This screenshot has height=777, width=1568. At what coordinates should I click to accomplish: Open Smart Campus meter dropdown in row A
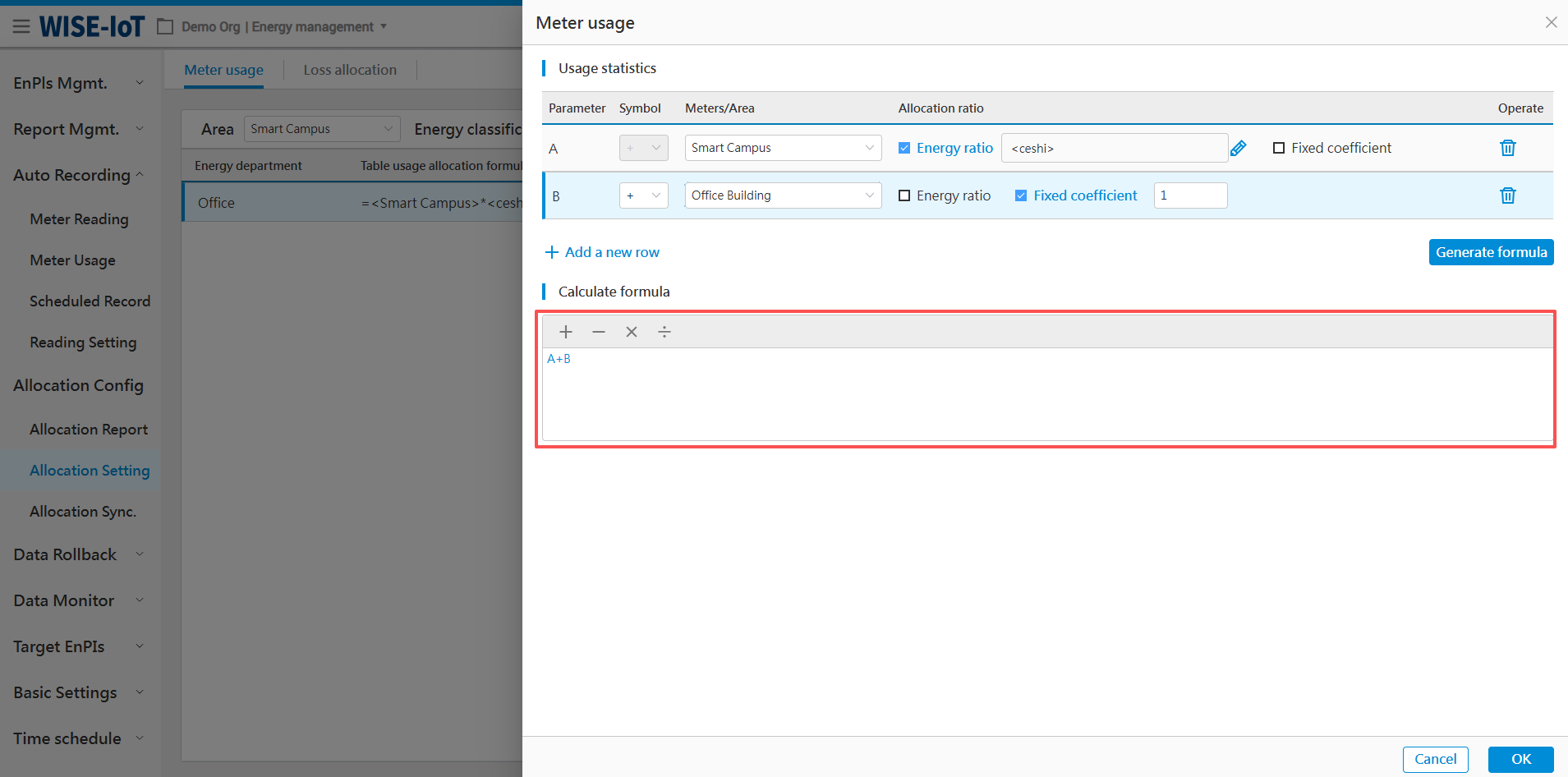(x=782, y=148)
